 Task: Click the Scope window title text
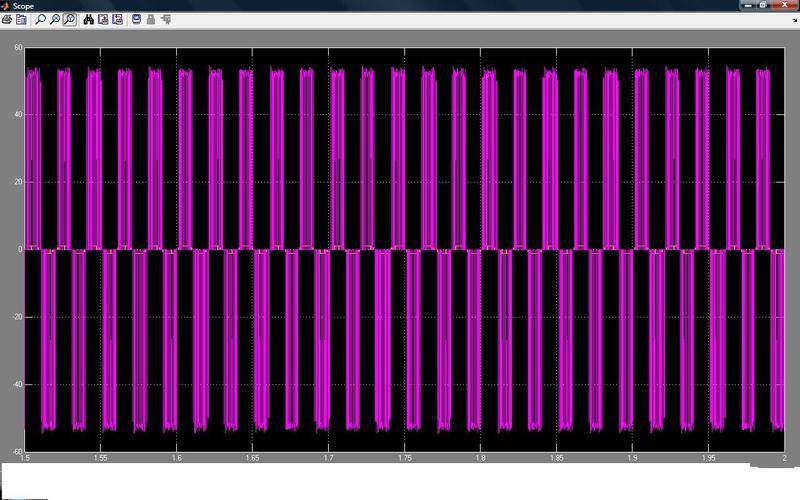(x=23, y=6)
